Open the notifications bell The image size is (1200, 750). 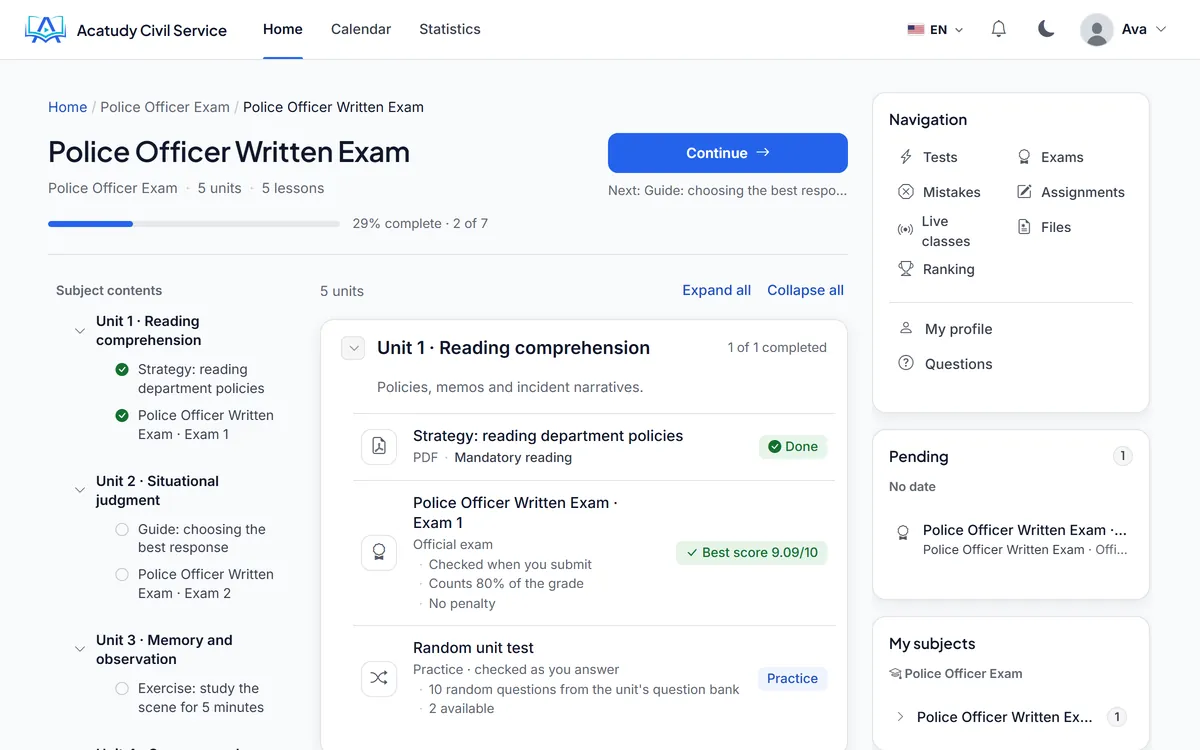[x=998, y=29]
